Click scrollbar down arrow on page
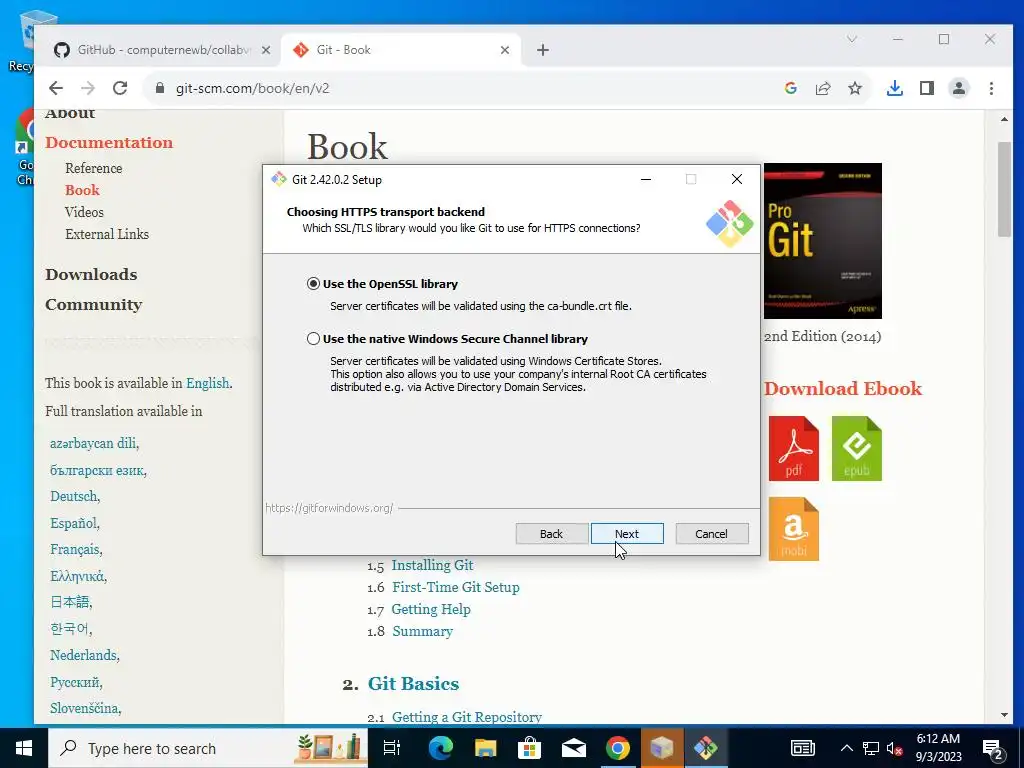Viewport: 1024px width, 768px height. [1004, 715]
